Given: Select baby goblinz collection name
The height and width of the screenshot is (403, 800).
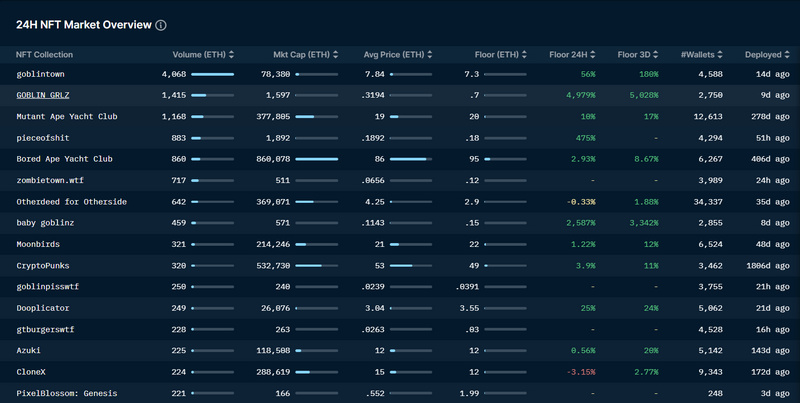Looking at the screenshot, I should (x=45, y=223).
